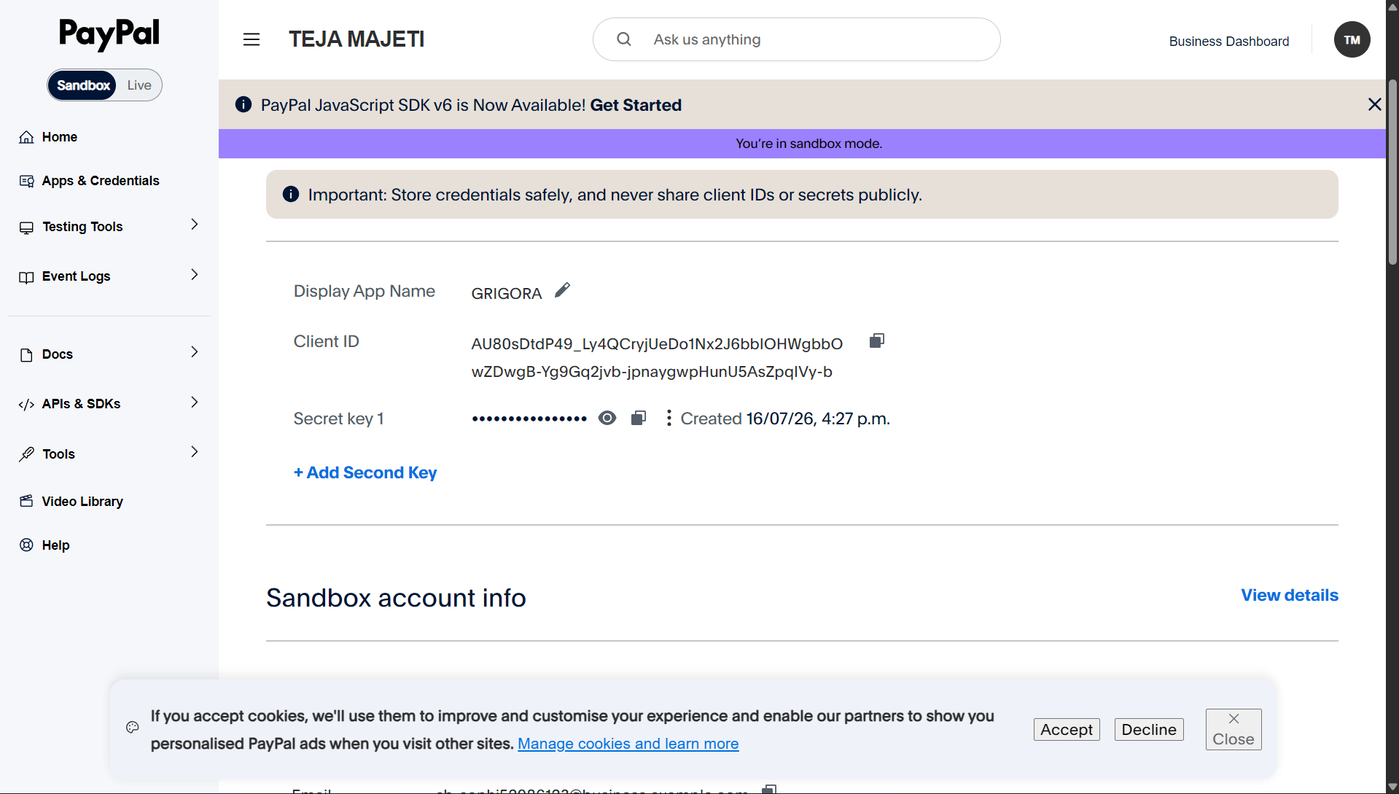Click the page vertical scrollbar
This screenshot has height=794, width=1399.
[1392, 397]
